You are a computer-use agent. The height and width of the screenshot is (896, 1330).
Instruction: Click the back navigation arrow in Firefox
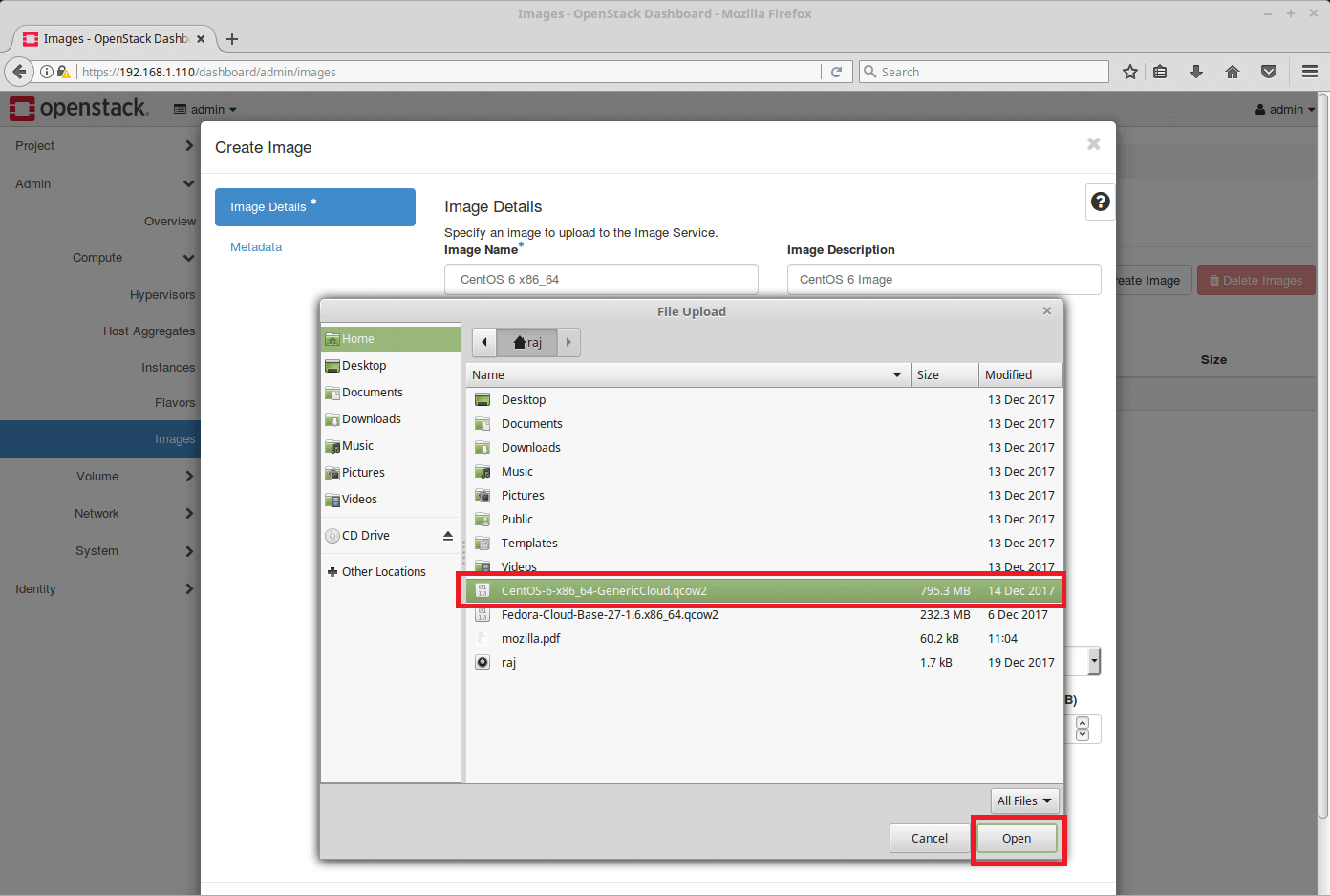click(19, 72)
